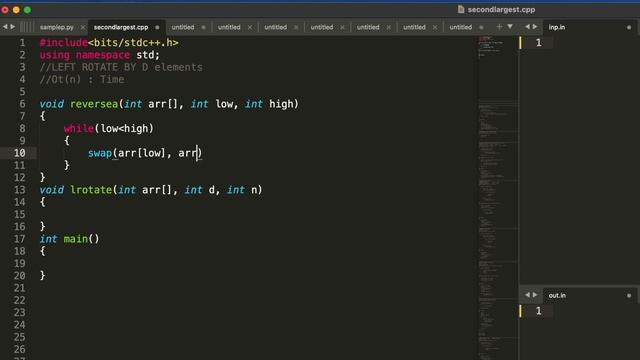Go to previous tab with left arrow beside samplep.py
Screen dimensions: 640x360
click(x=5, y=27)
